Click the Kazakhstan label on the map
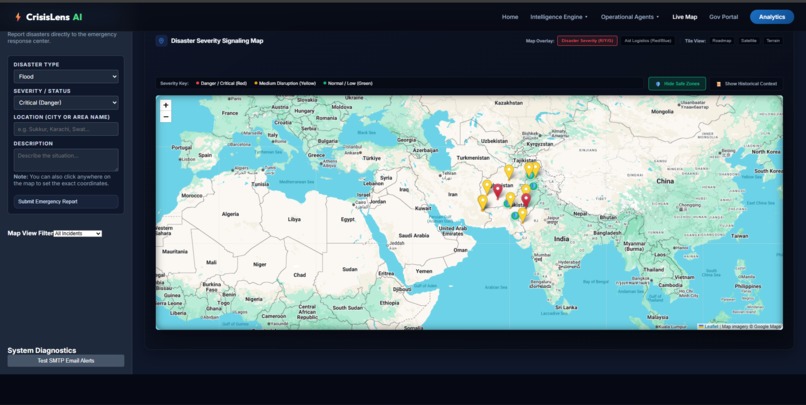806x405 pixels. [x=508, y=103]
